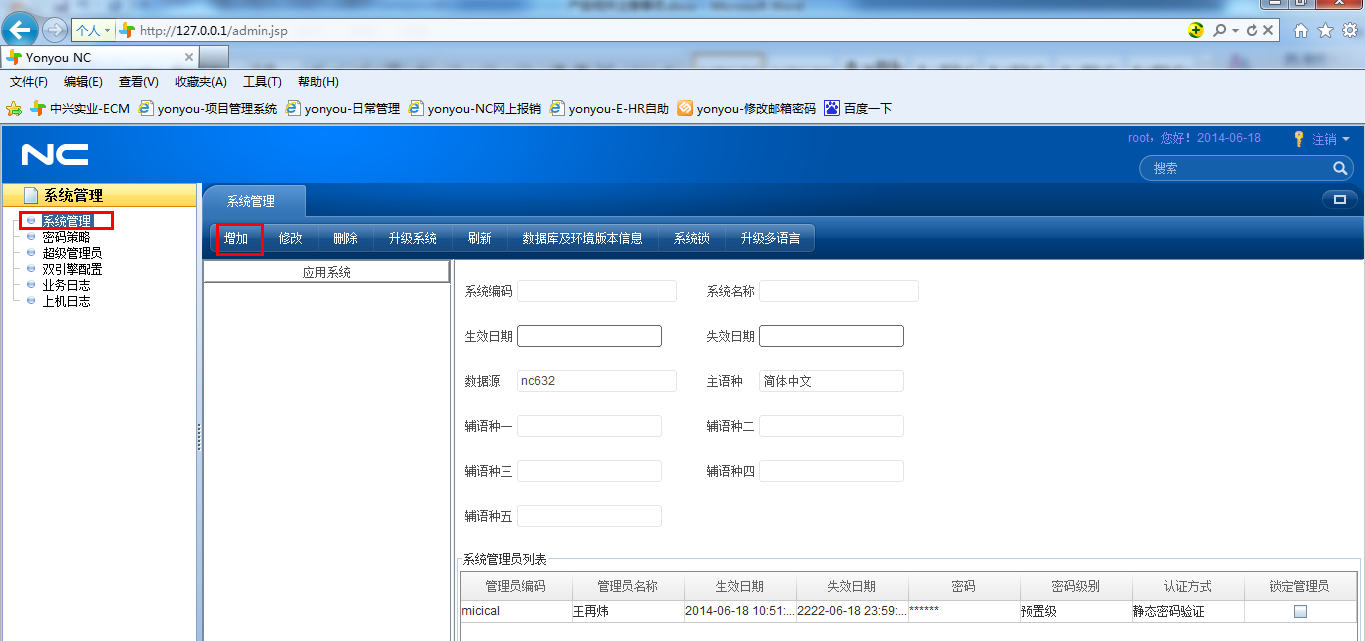
Task: Open the 帮助(H) menu
Action: click(x=318, y=82)
